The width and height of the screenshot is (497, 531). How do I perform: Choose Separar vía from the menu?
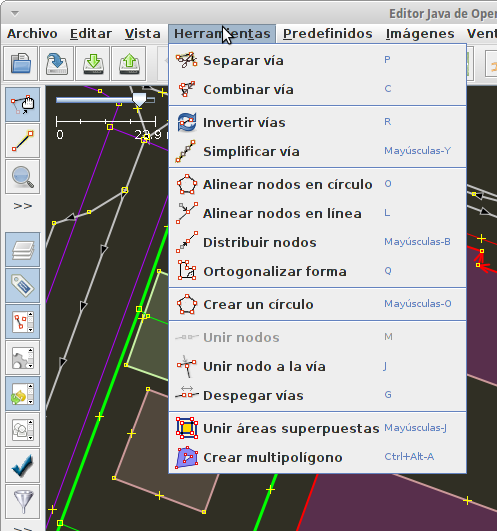pyautogui.click(x=318, y=61)
